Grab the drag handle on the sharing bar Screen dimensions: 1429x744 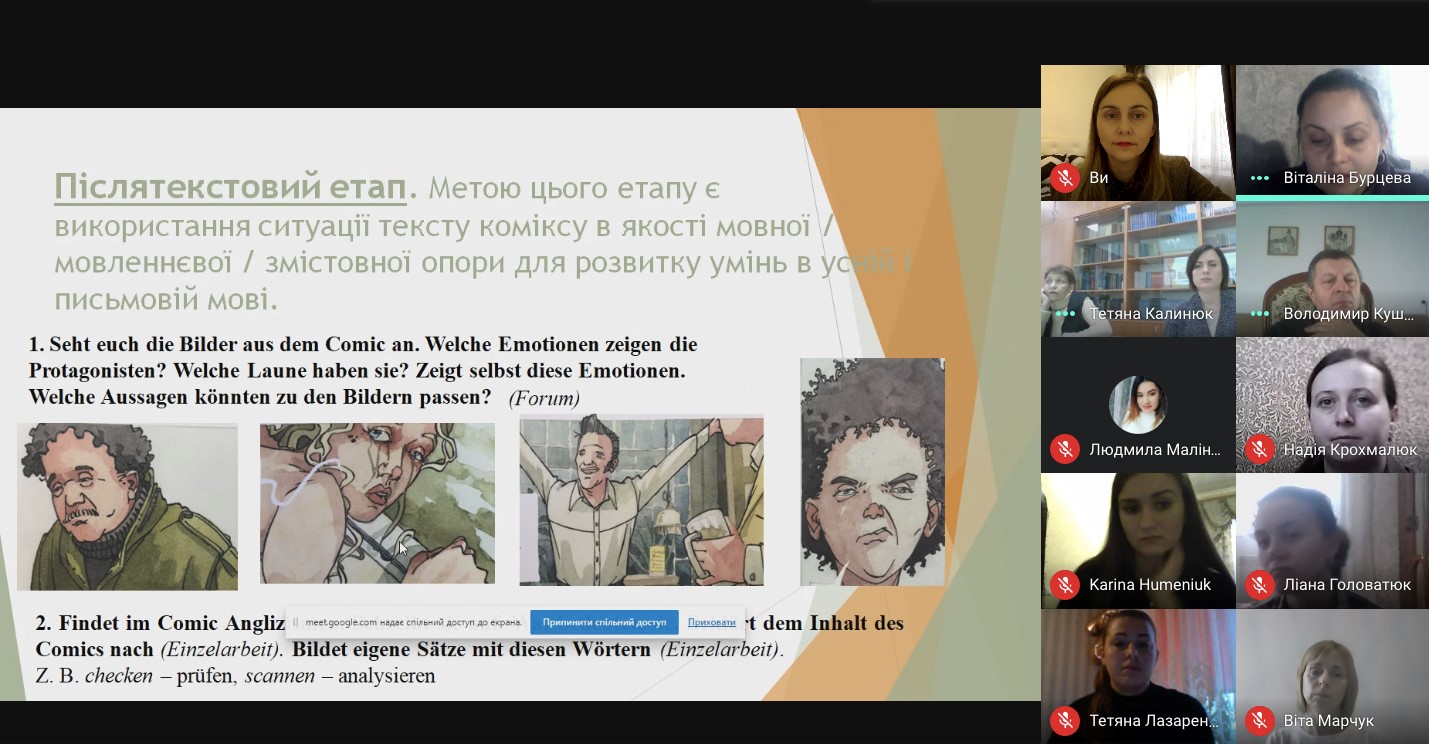pyautogui.click(x=295, y=622)
